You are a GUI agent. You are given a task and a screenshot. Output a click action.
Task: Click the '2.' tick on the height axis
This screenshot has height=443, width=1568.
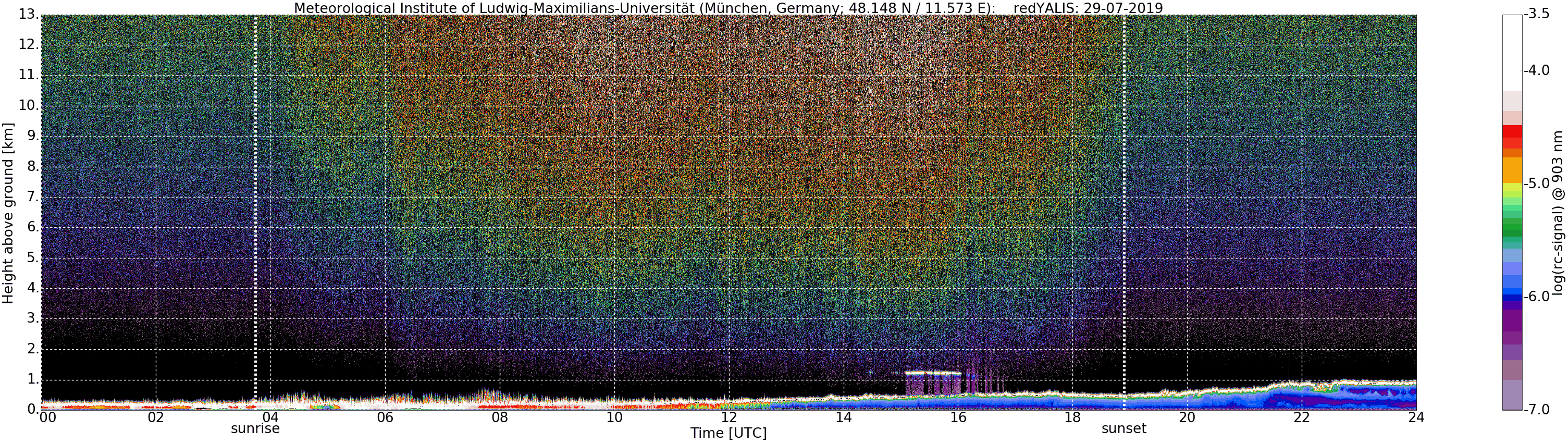[x=33, y=349]
